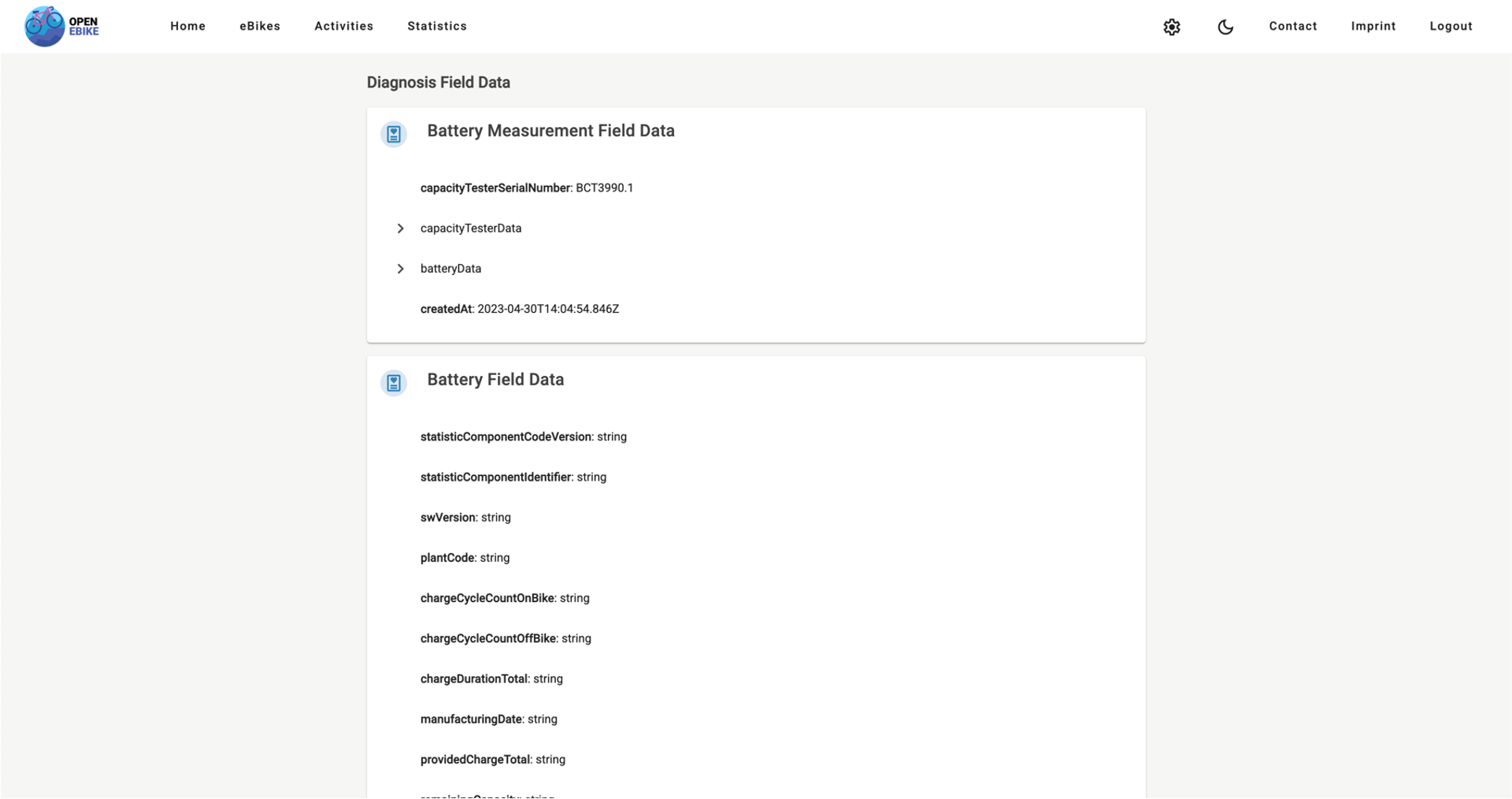Screen dimensions: 1512x799
Task: Open the settings gear in the top bar
Action: 1172,26
